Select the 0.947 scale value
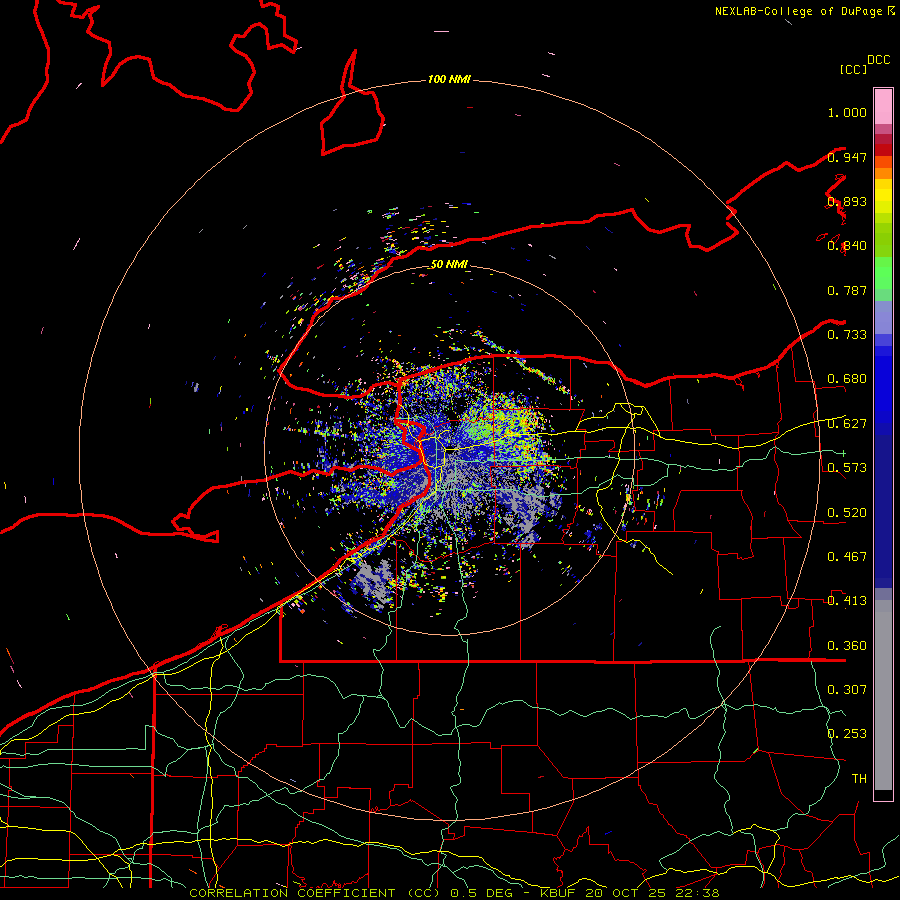This screenshot has width=900, height=900. [847, 157]
